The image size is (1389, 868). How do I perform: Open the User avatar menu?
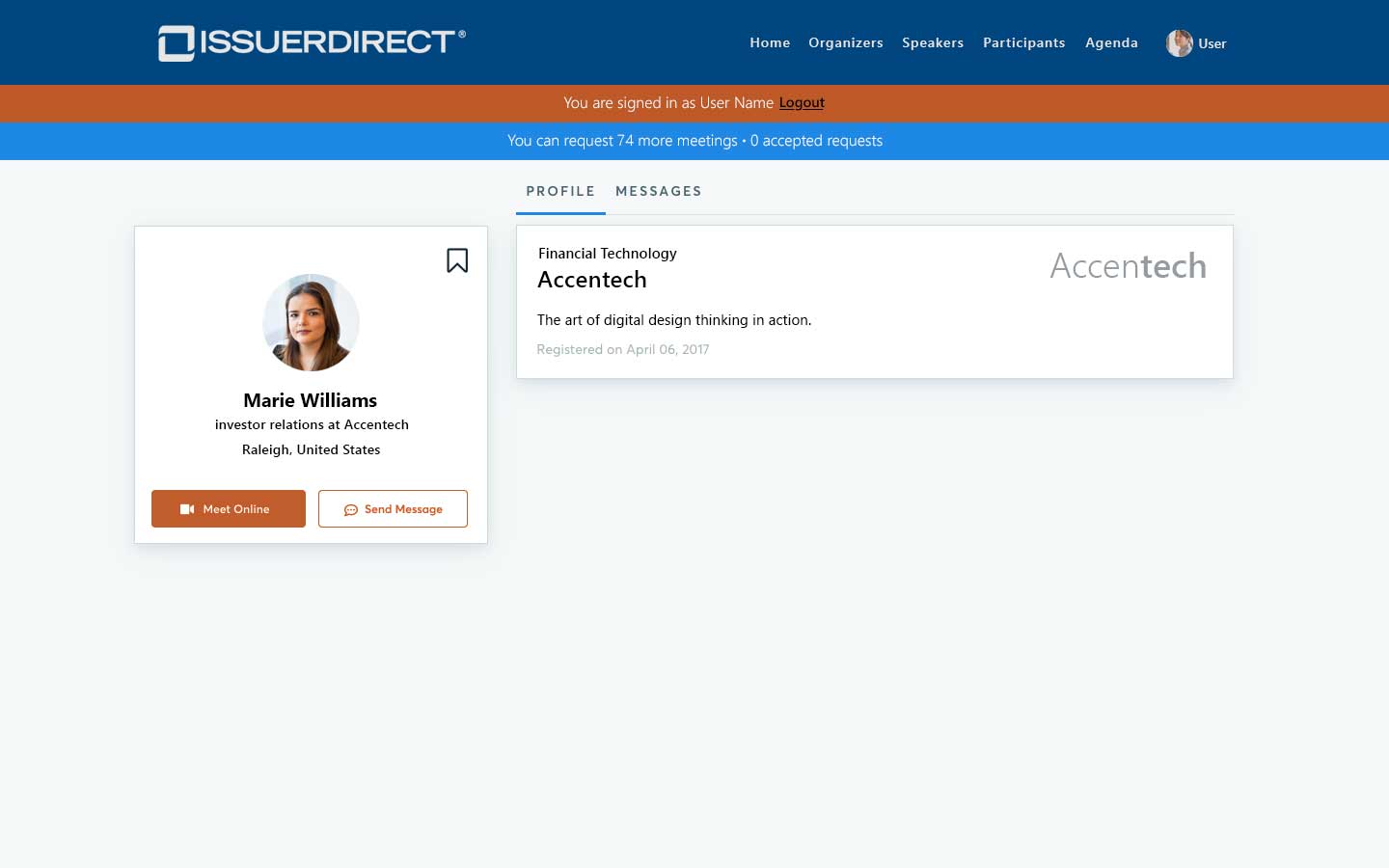tap(1179, 43)
